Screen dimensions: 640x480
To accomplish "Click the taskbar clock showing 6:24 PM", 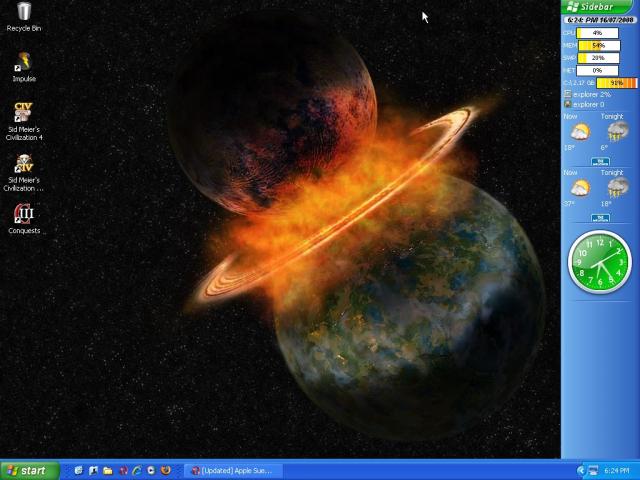I will tap(616, 471).
